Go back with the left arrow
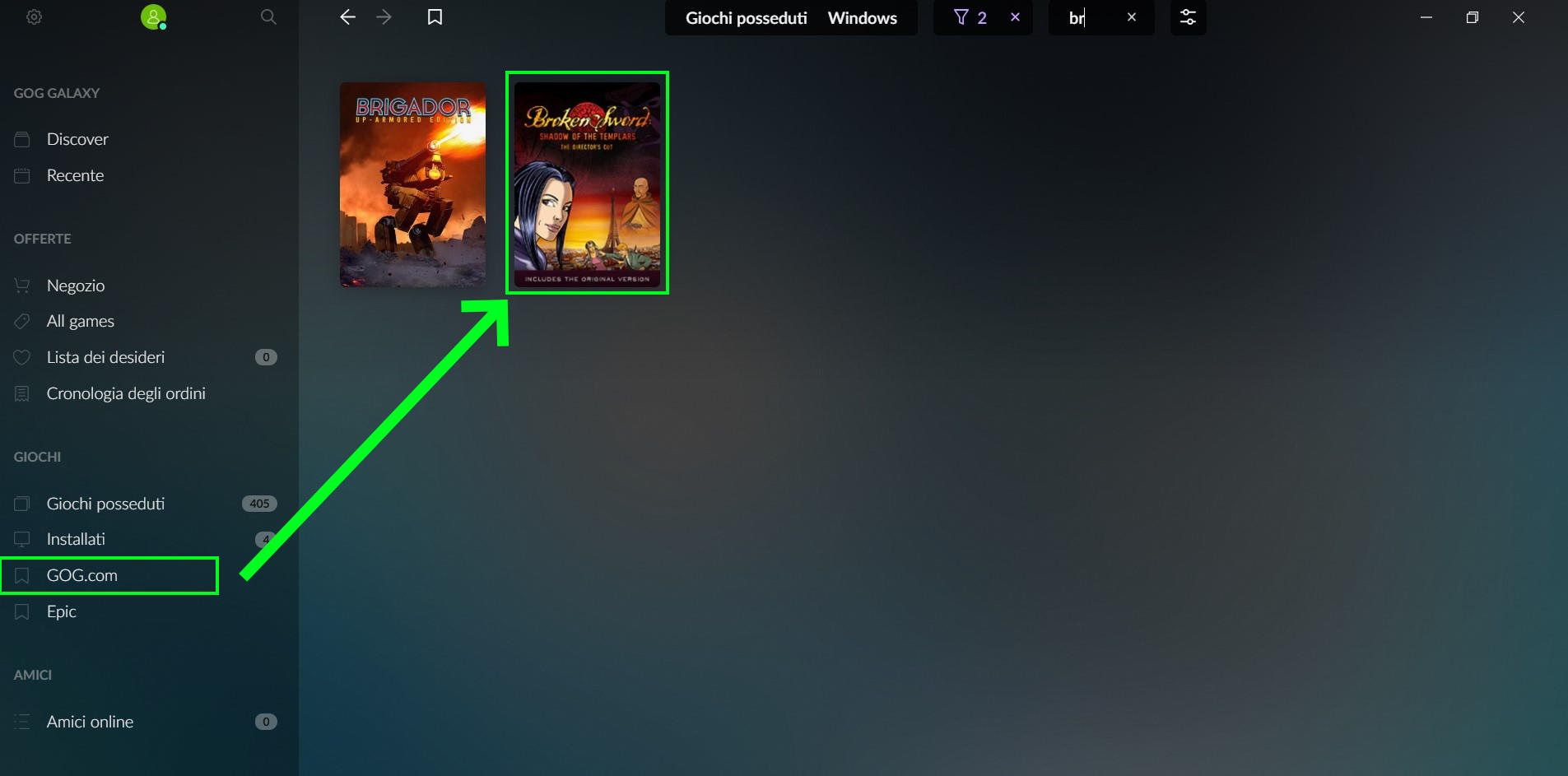 click(347, 17)
